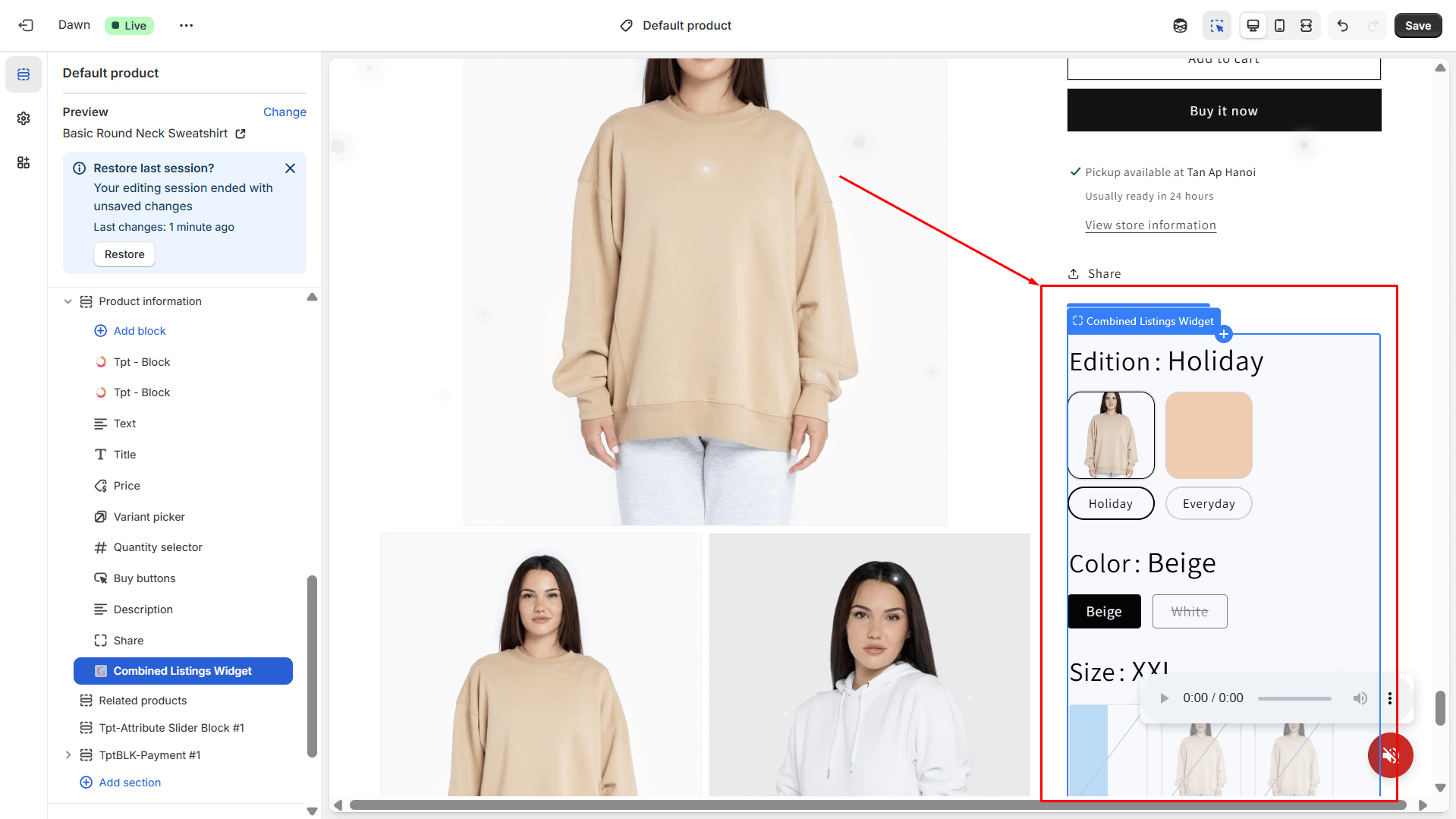Click the preview scroll down arrow
1456x819 pixels.
pos(1440,788)
